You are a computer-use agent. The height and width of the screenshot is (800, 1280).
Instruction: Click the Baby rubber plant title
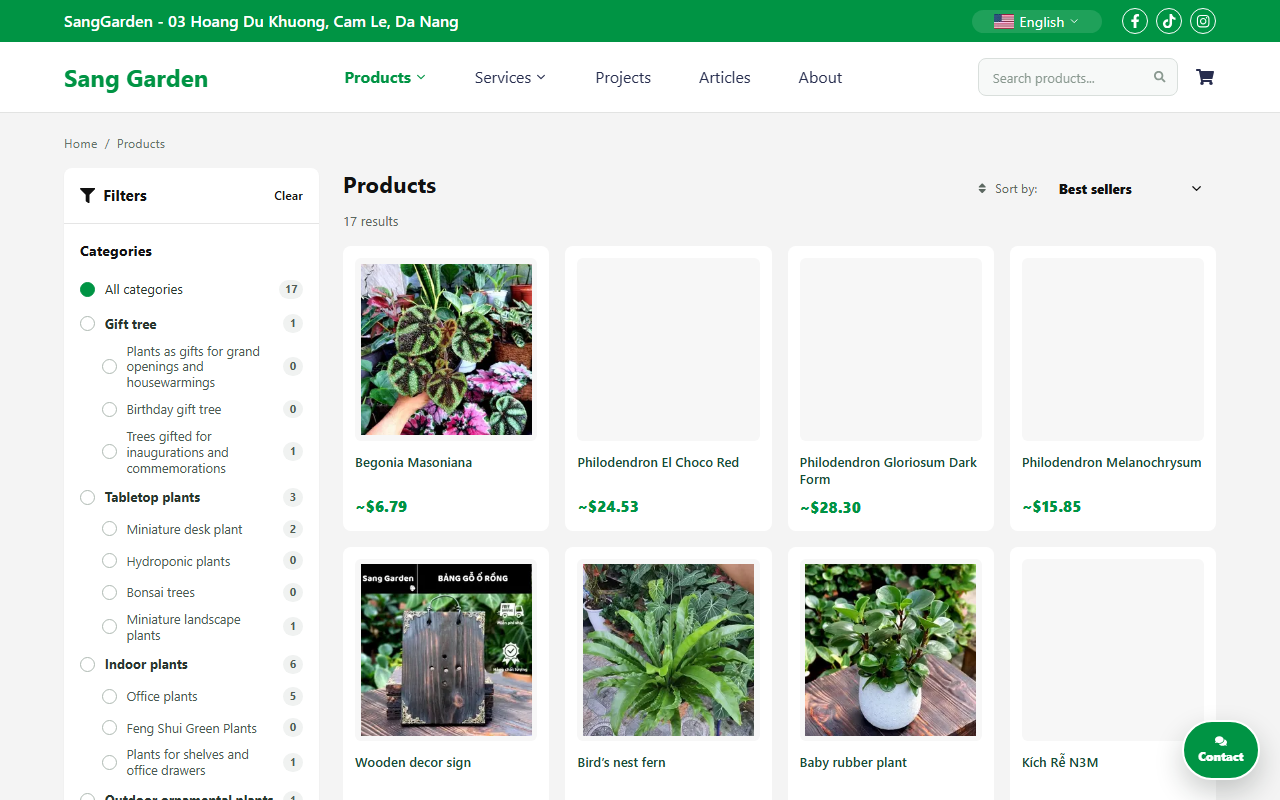(x=853, y=763)
